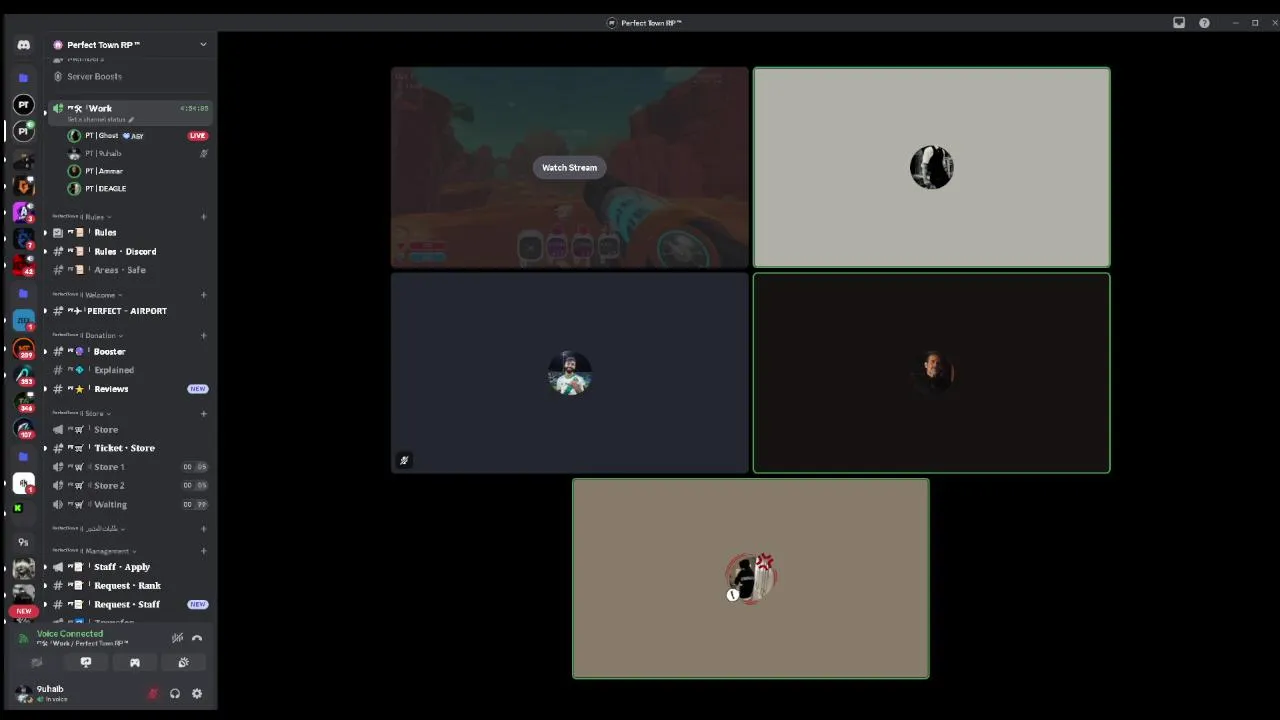Add channel to Donation category
This screenshot has width=1280, height=720.
[203, 335]
